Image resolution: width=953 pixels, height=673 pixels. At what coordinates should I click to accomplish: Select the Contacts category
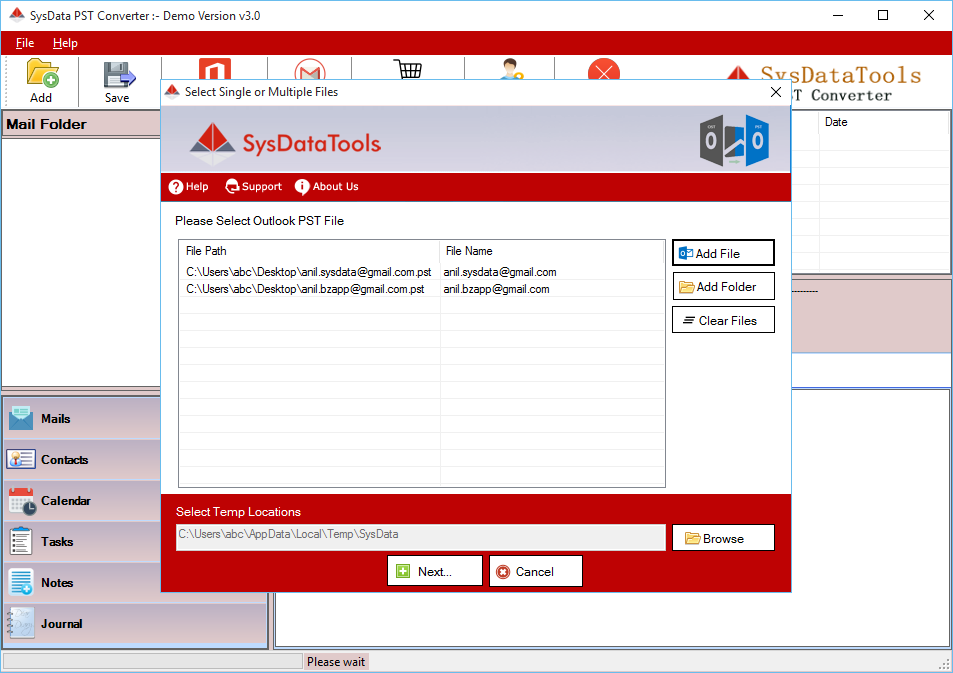(x=82, y=460)
